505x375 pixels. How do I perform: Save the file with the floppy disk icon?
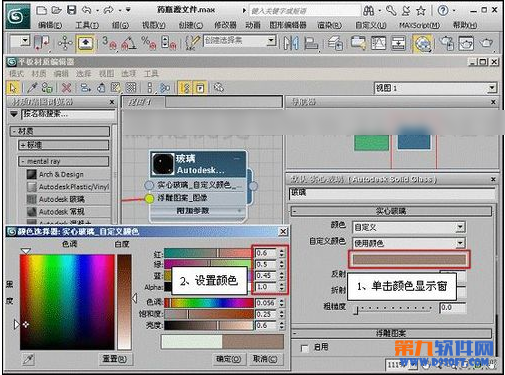tap(71, 10)
